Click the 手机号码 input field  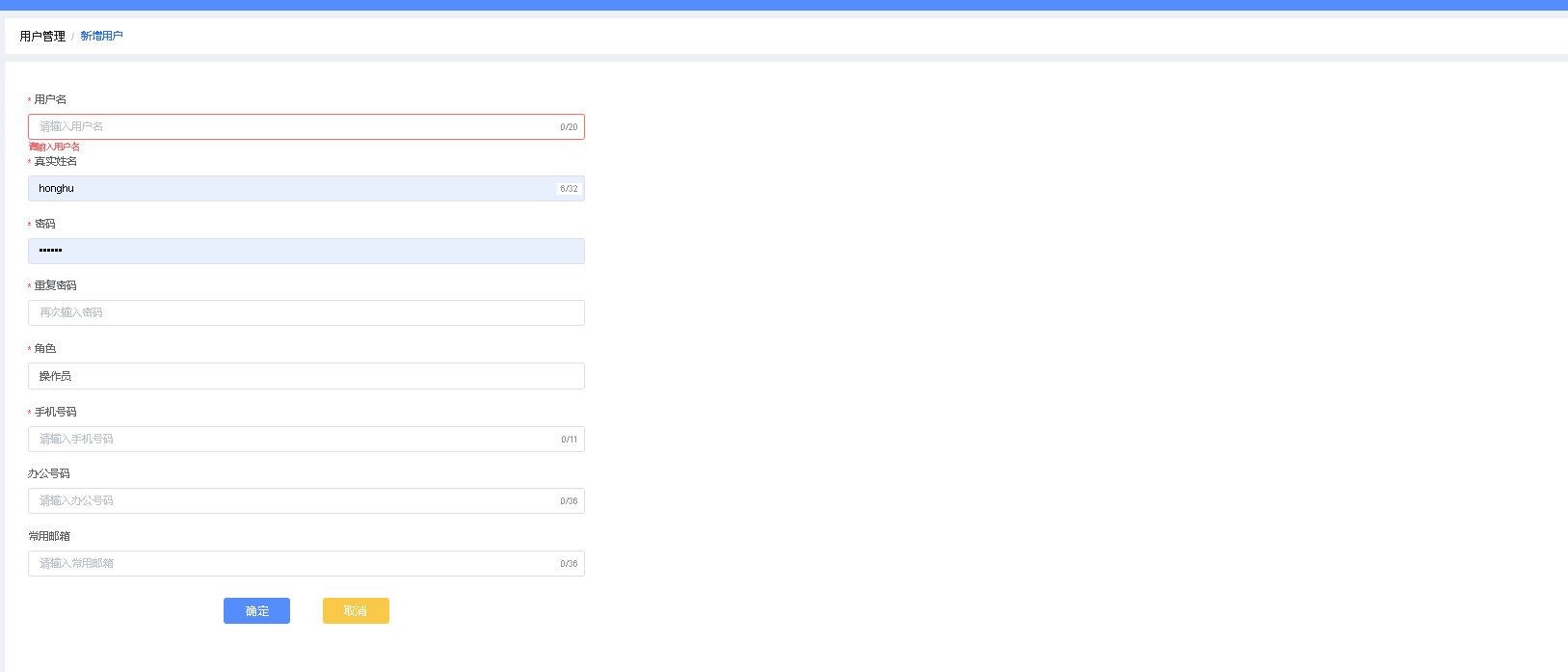(306, 439)
